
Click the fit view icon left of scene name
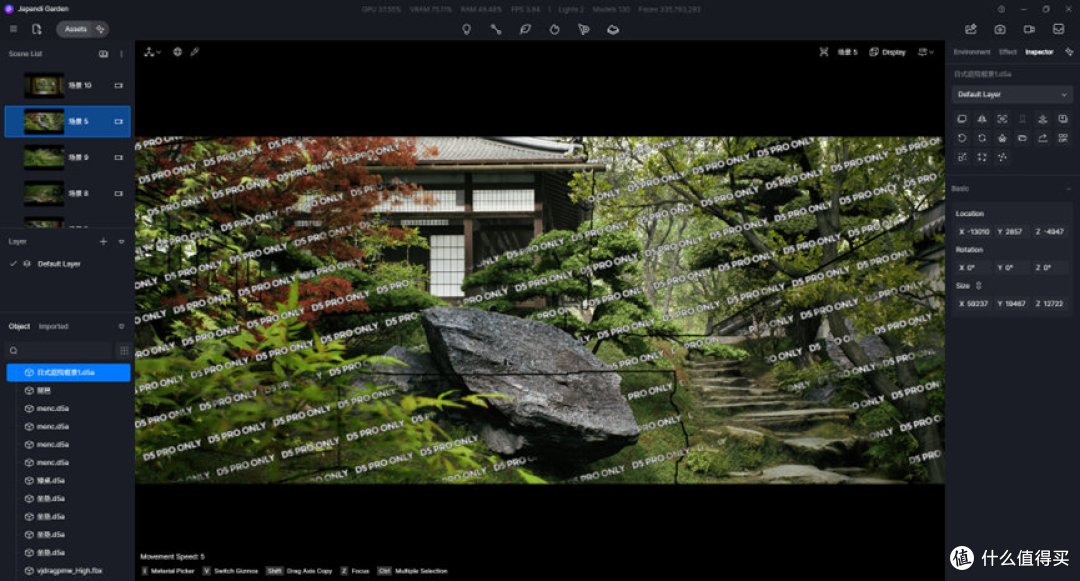824,52
